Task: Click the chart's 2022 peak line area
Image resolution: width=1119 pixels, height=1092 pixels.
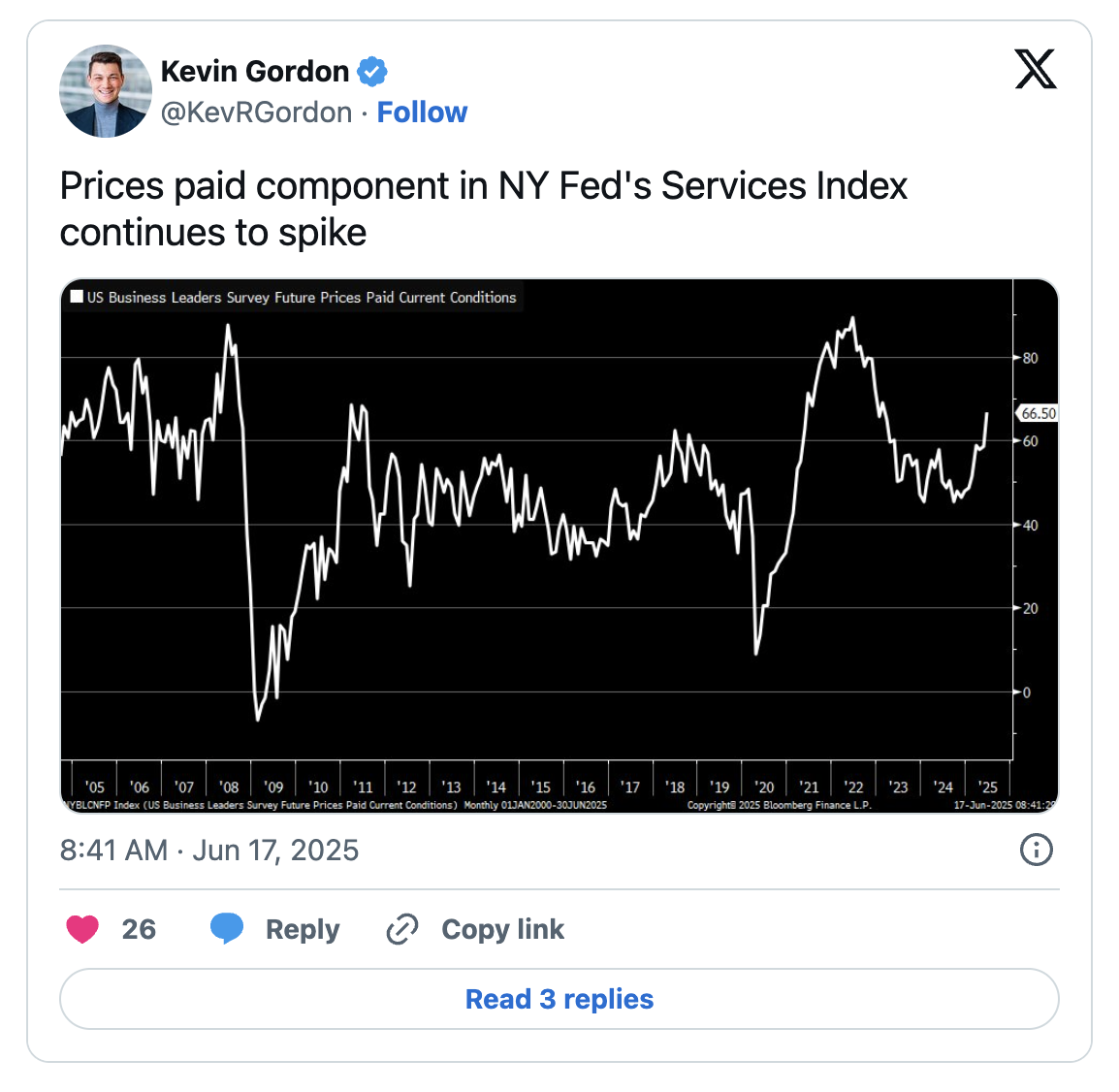Action: click(x=851, y=320)
